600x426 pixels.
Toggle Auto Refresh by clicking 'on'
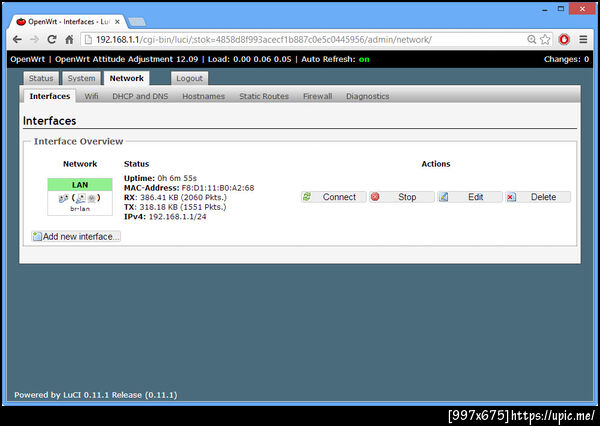coord(364,59)
